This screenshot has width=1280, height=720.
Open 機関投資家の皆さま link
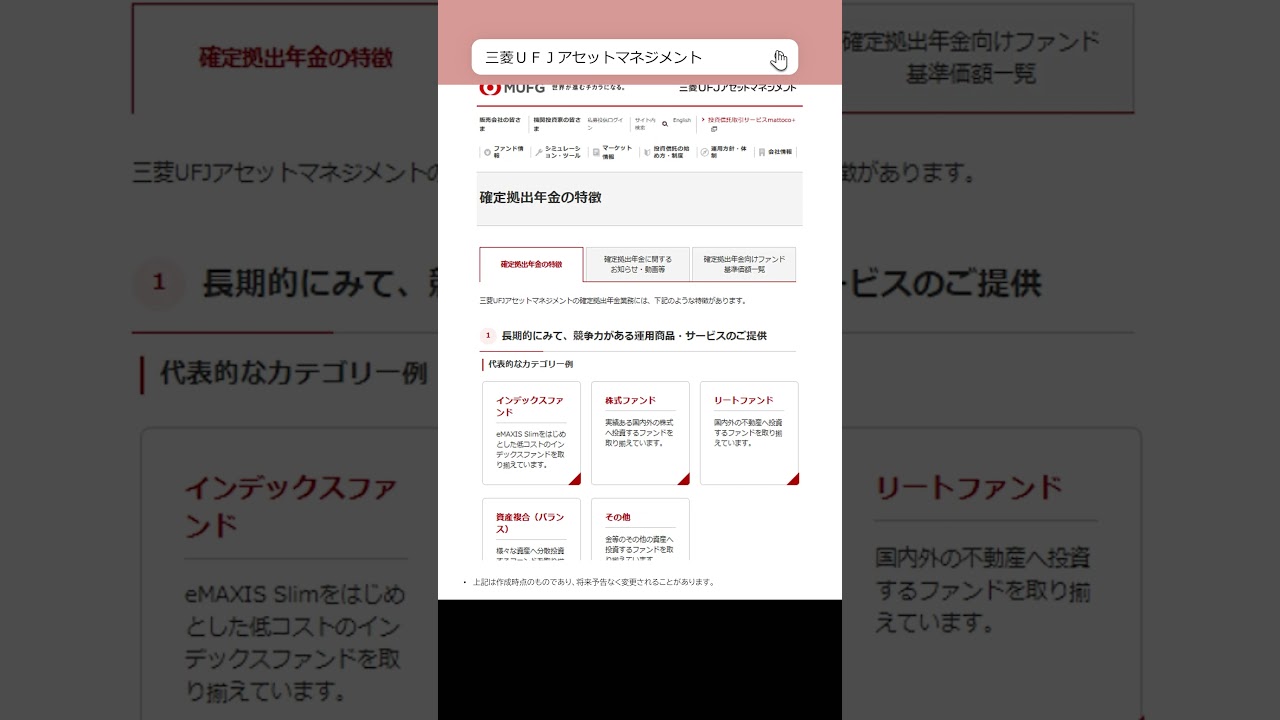pyautogui.click(x=556, y=124)
